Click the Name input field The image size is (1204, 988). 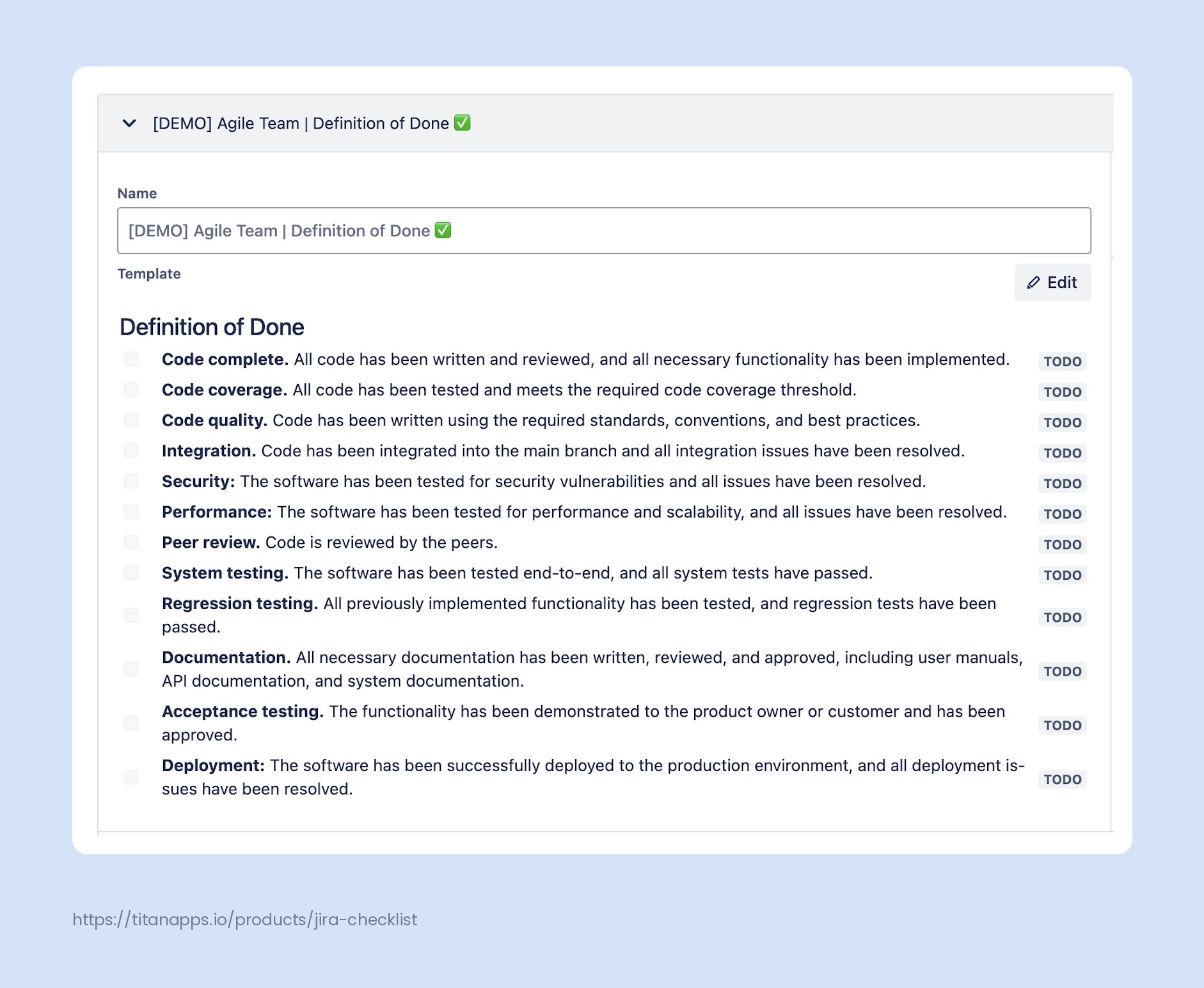click(604, 230)
